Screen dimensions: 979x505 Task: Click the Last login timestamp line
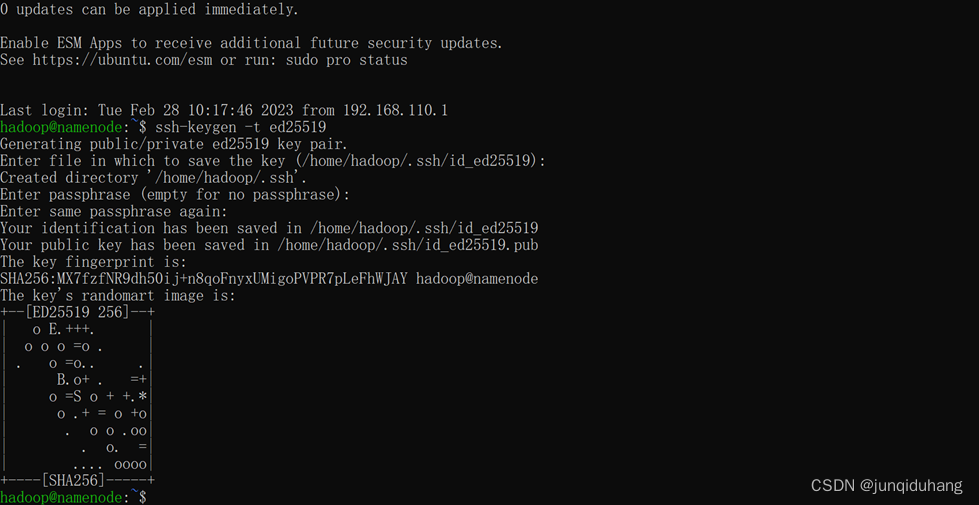click(224, 110)
